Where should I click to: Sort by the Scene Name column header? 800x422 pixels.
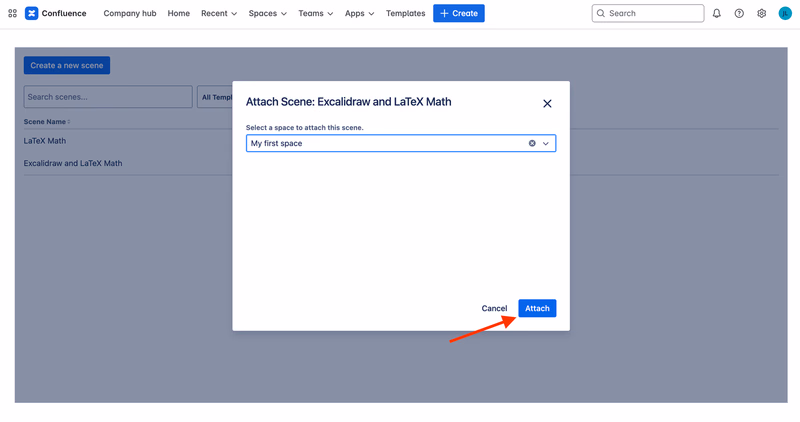tap(47, 122)
